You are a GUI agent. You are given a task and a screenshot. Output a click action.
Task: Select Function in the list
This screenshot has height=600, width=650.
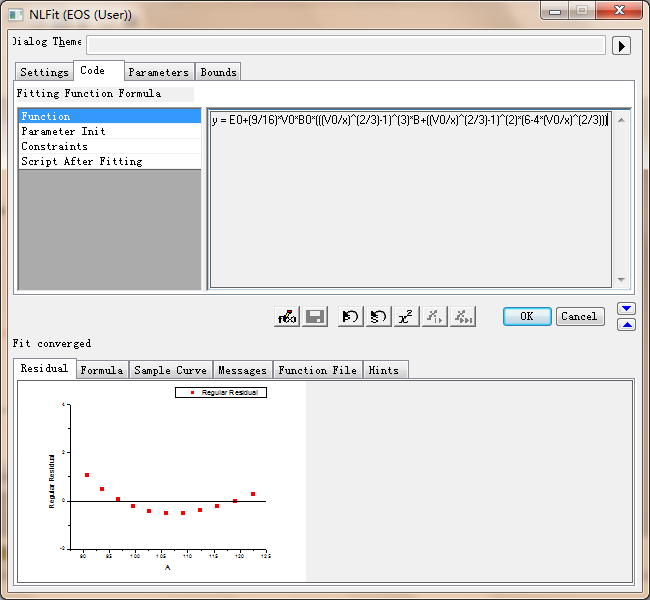(x=110, y=116)
